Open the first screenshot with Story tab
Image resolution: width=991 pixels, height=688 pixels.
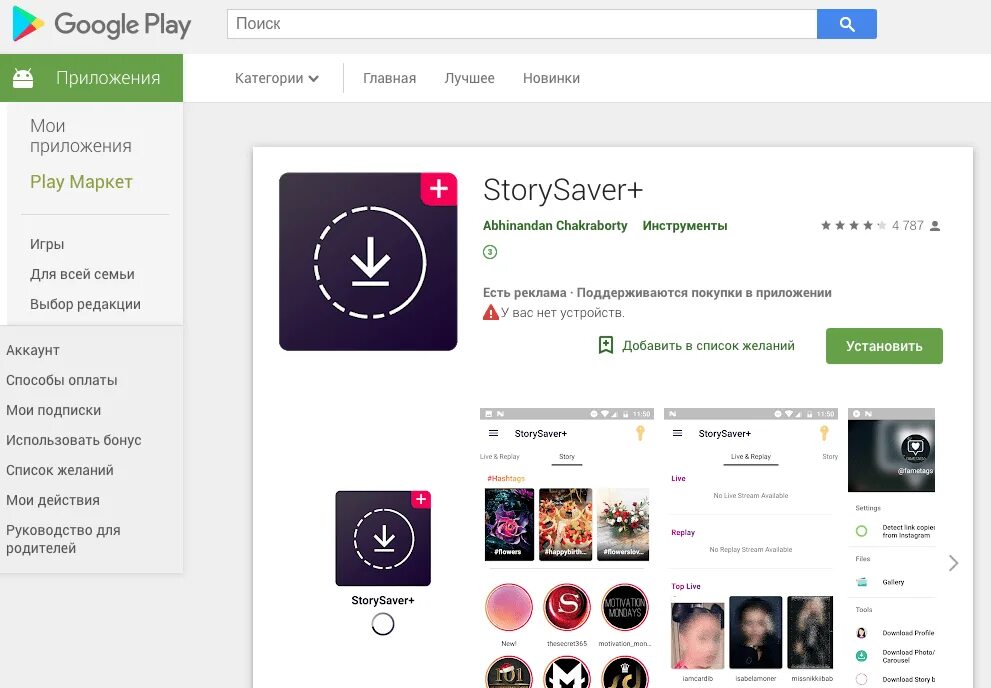pos(566,548)
